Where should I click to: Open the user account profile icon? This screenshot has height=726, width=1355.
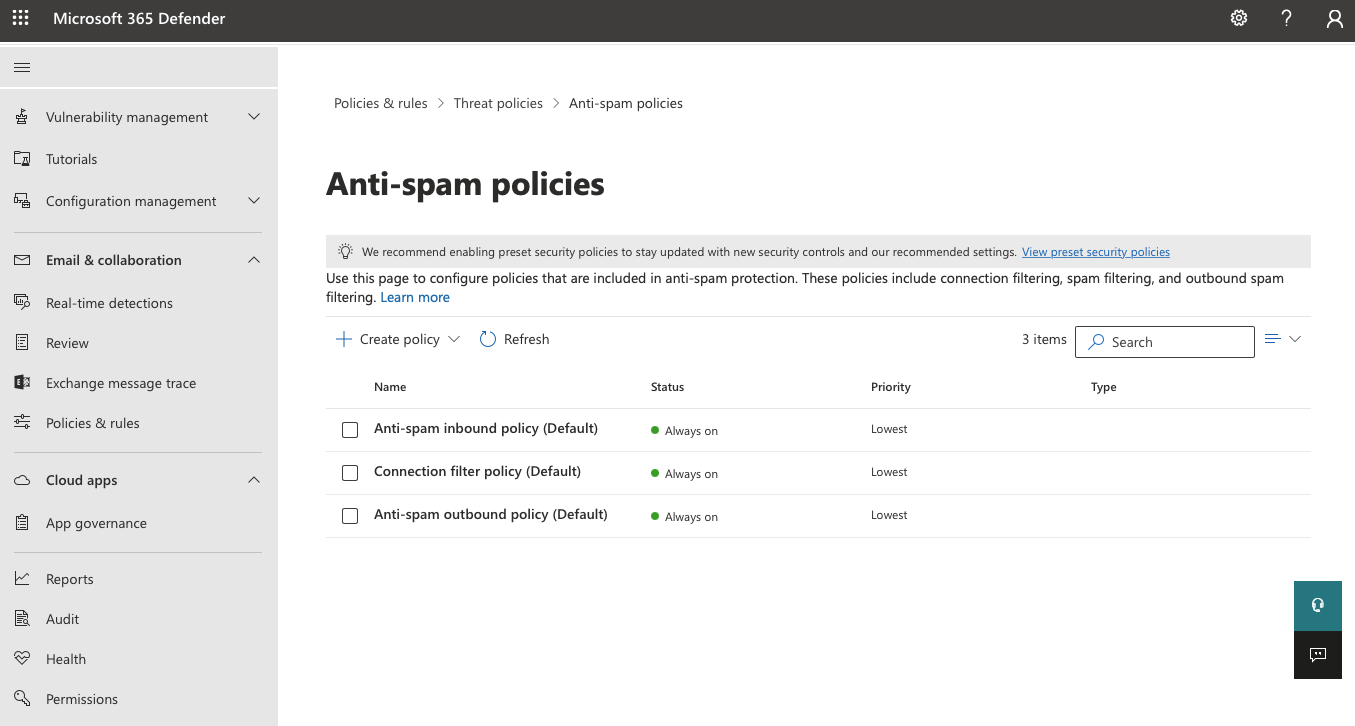(x=1334, y=18)
